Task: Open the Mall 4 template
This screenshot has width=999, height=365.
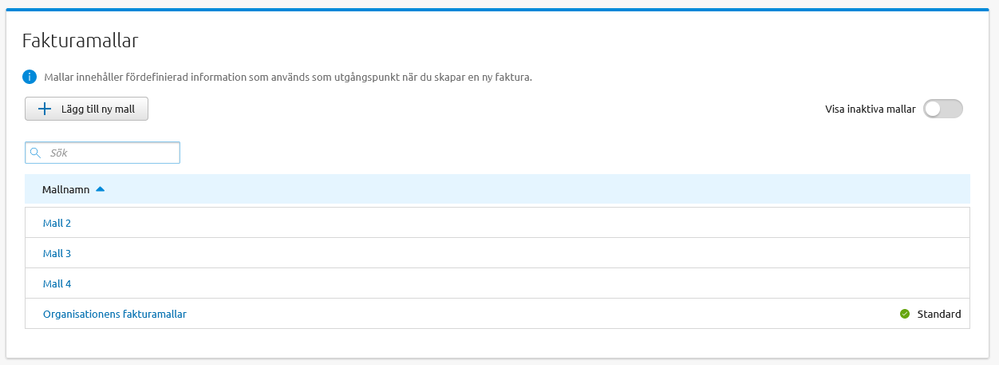Action: pyautogui.click(x=57, y=283)
